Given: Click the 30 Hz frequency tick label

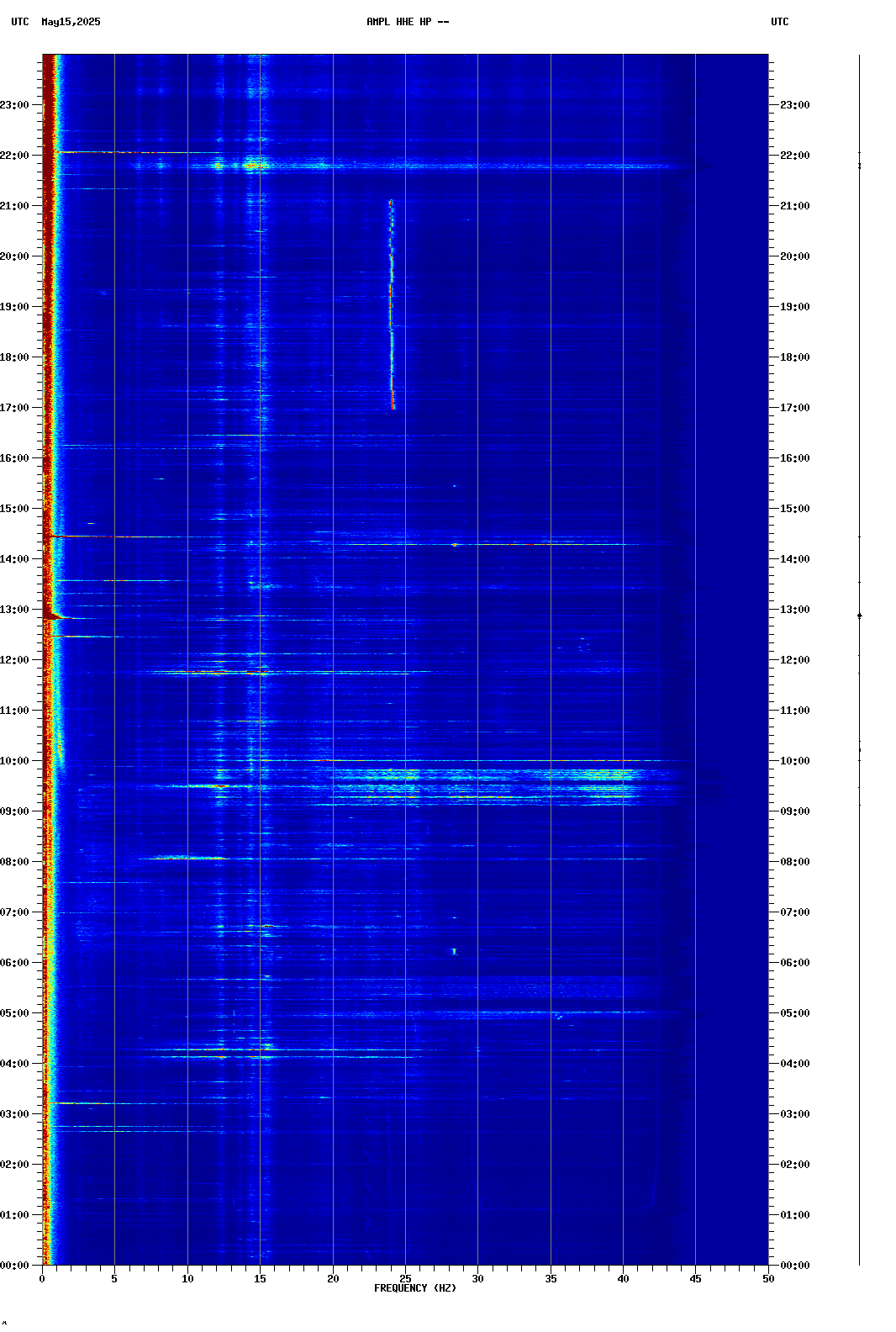Looking at the screenshot, I should click(477, 1279).
